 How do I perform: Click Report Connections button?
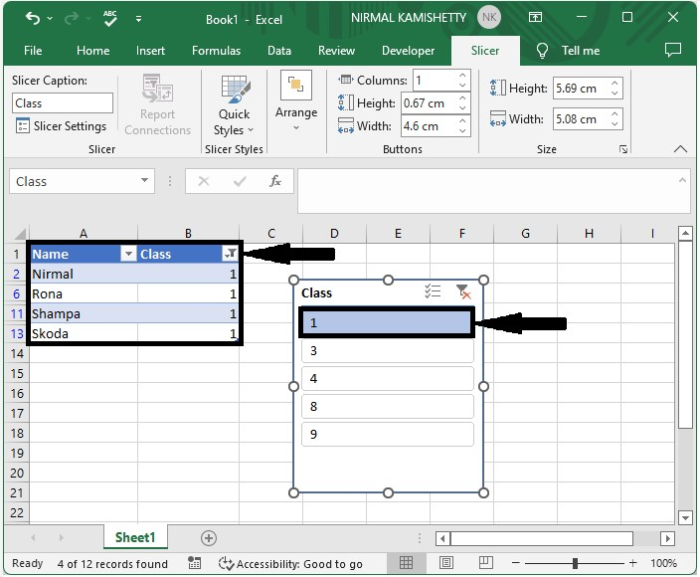(x=158, y=105)
